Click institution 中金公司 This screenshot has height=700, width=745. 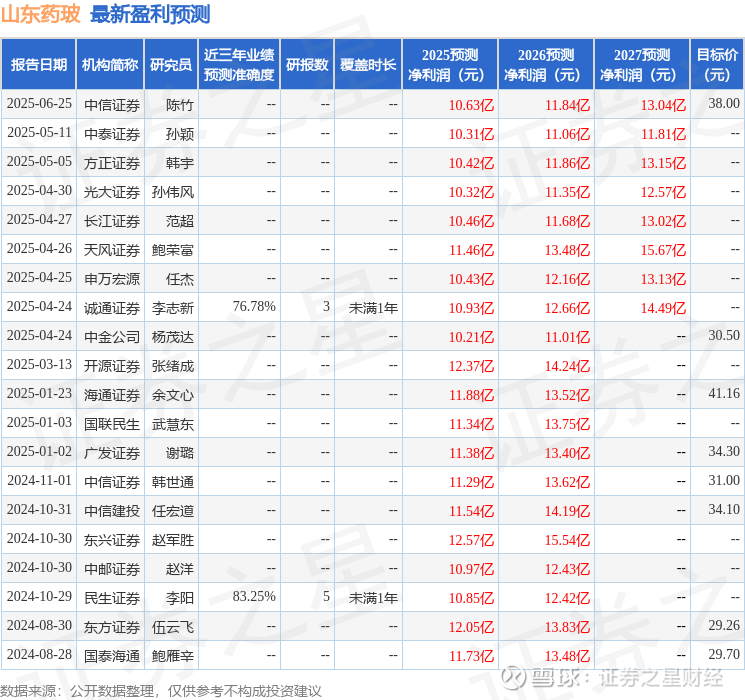pyautogui.click(x=112, y=337)
